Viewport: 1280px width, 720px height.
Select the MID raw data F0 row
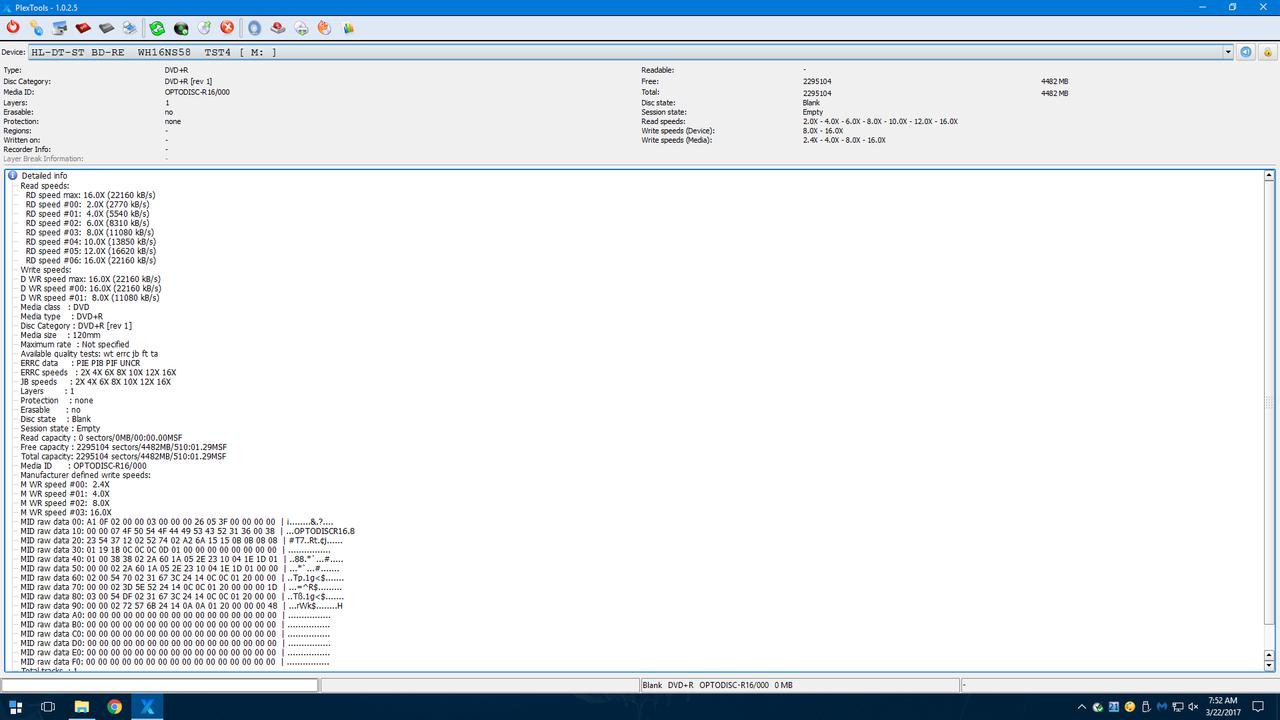(x=175, y=662)
